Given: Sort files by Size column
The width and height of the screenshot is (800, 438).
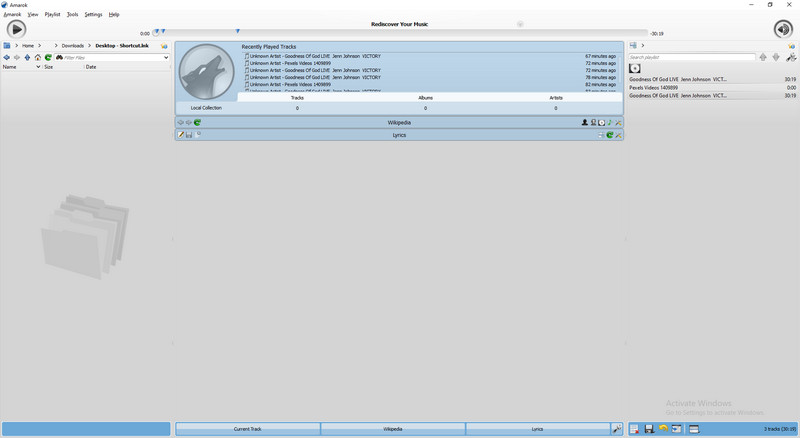Looking at the screenshot, I should [63, 67].
